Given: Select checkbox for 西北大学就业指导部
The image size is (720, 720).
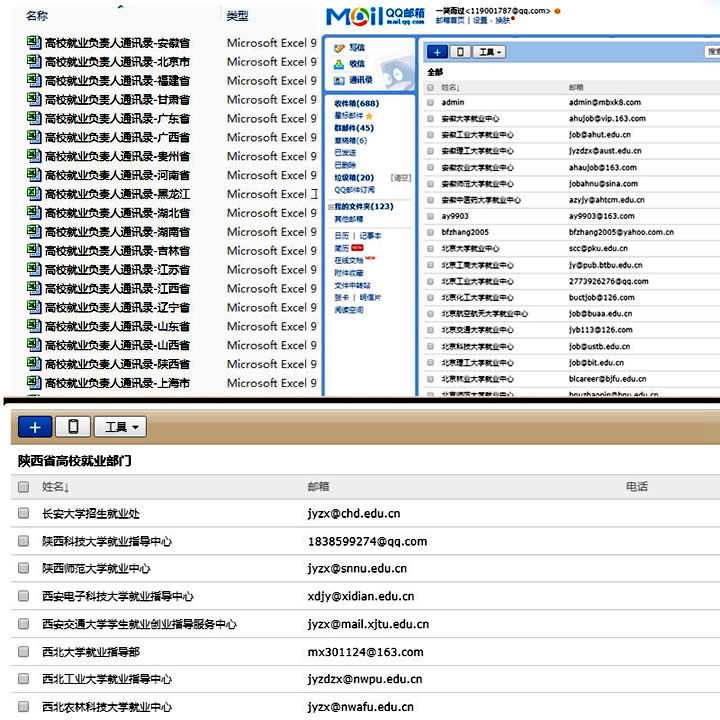Looking at the screenshot, I should 23,652.
